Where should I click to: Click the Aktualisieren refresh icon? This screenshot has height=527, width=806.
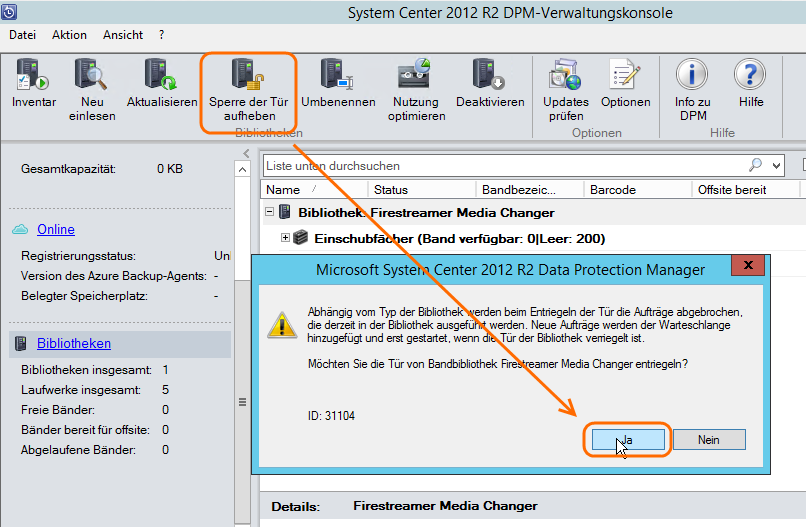coord(161,76)
